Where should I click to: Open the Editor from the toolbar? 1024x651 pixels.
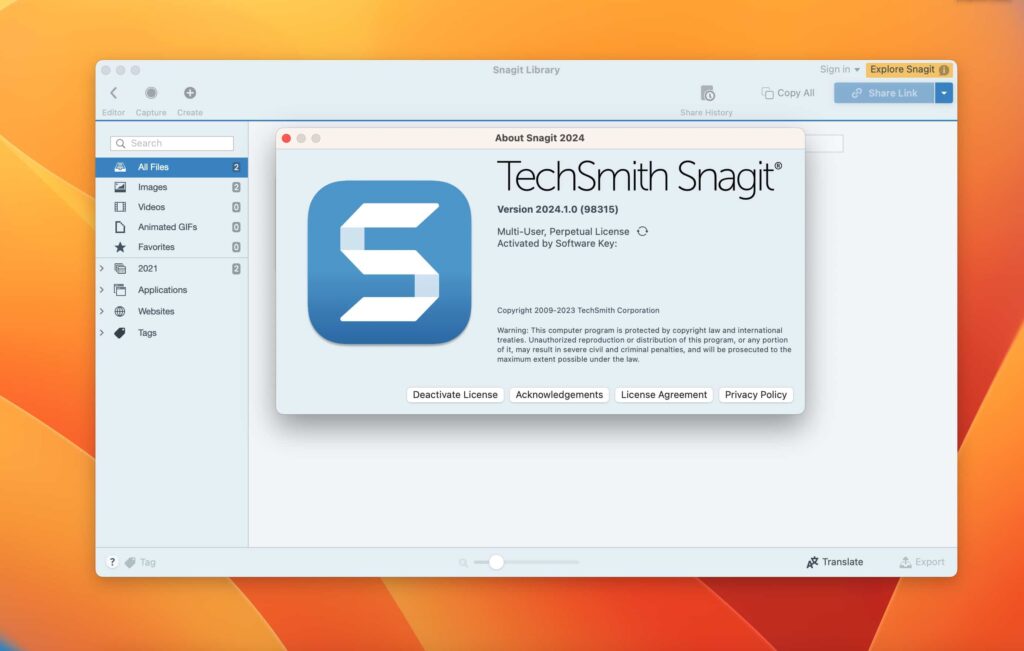click(x=113, y=95)
